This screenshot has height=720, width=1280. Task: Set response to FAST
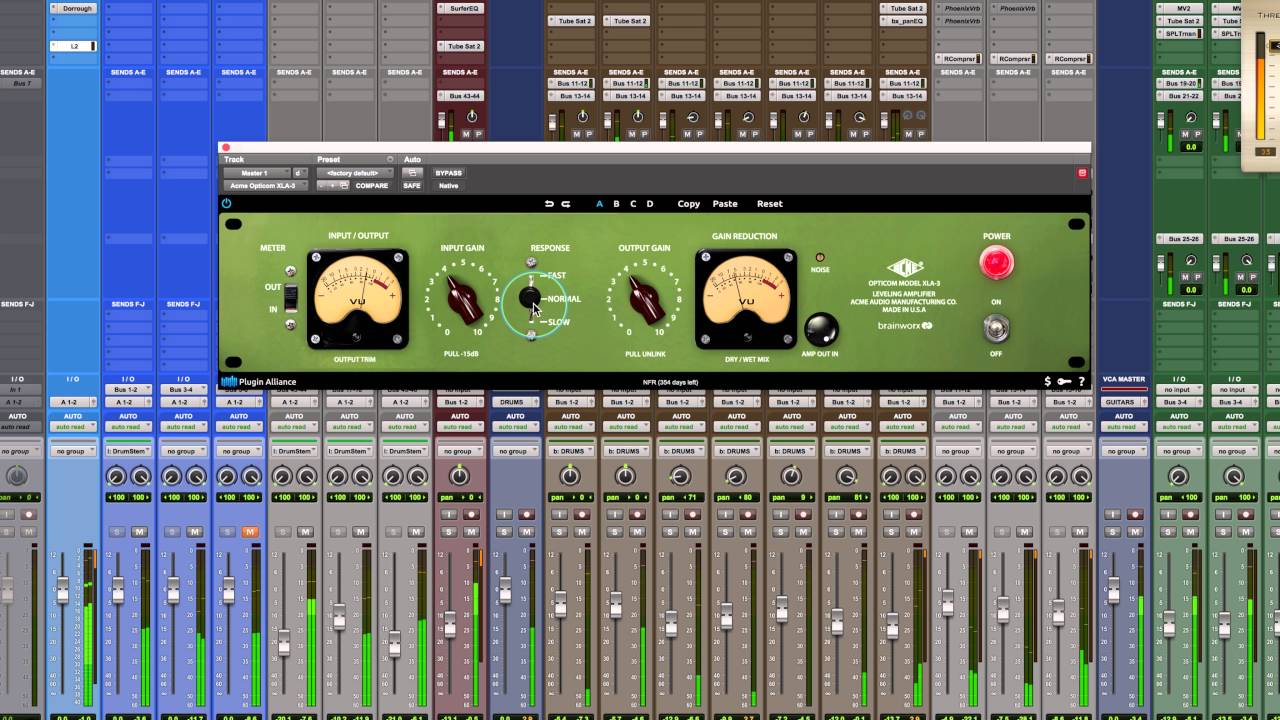(557, 275)
